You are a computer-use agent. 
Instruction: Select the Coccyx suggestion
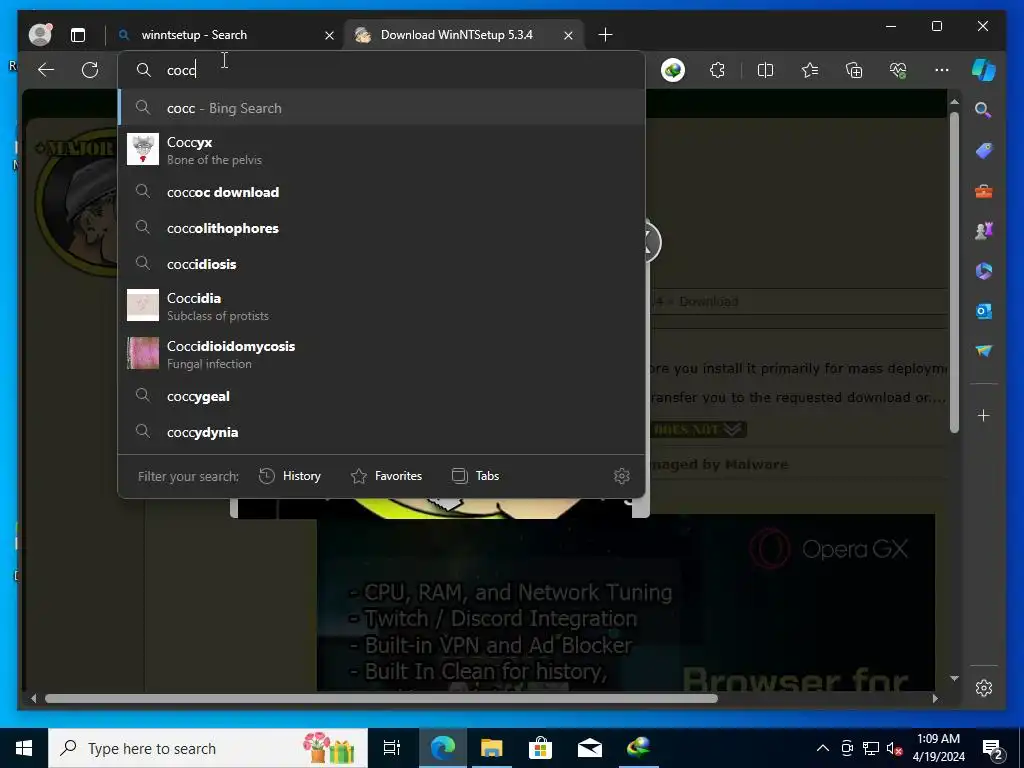click(382, 150)
